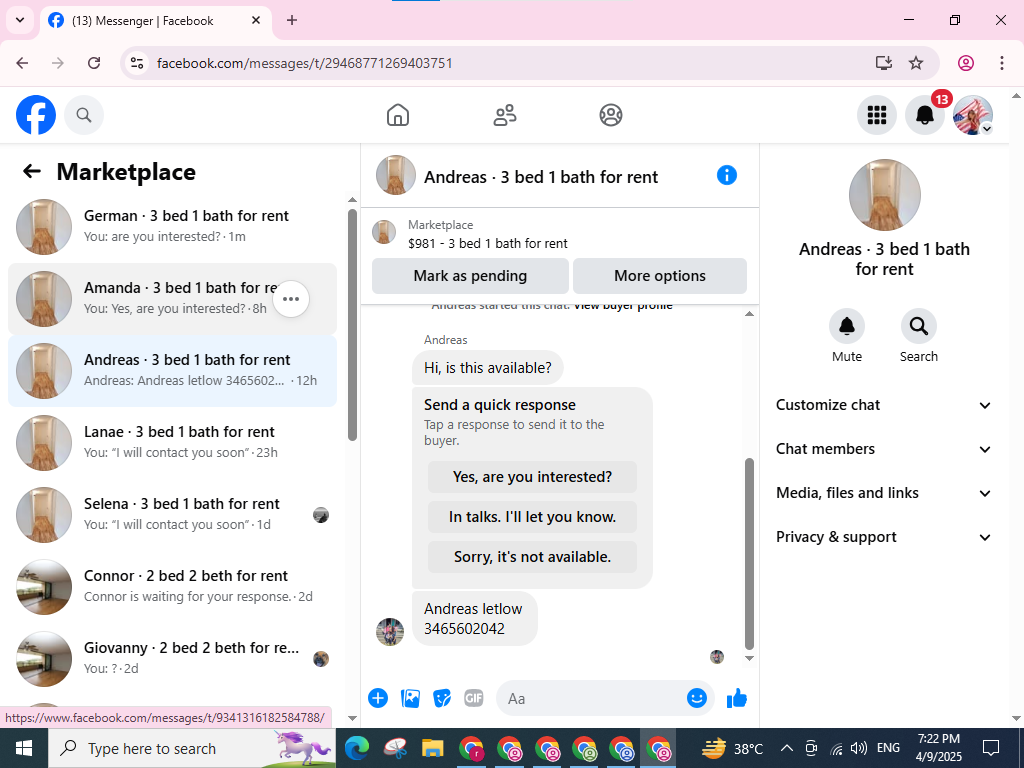Expand Chat members section

(x=884, y=449)
